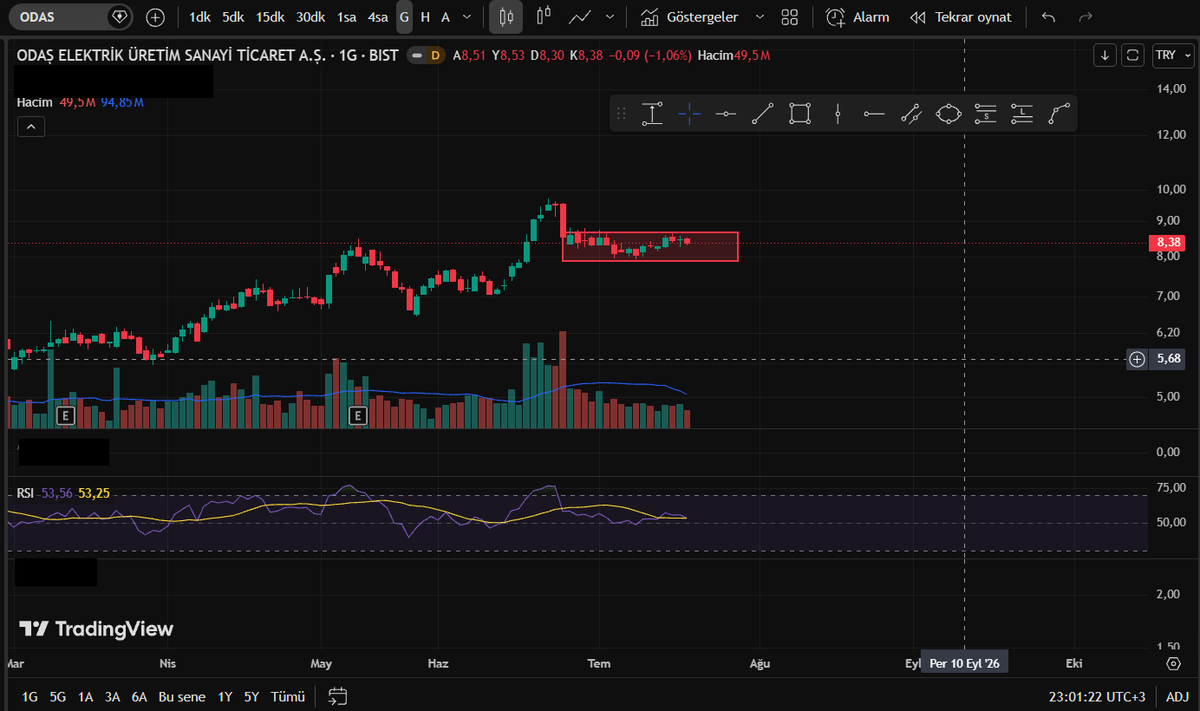Open the Göstergeler indicators menu

pyautogui.click(x=691, y=17)
